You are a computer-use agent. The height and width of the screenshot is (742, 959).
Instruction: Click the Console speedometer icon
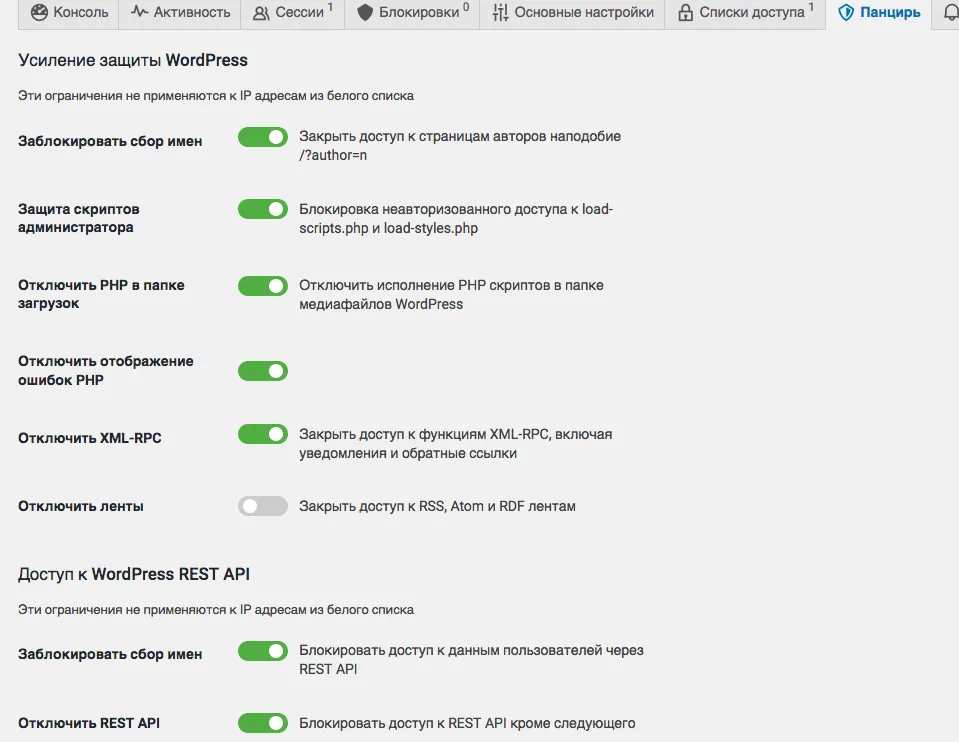pos(39,12)
